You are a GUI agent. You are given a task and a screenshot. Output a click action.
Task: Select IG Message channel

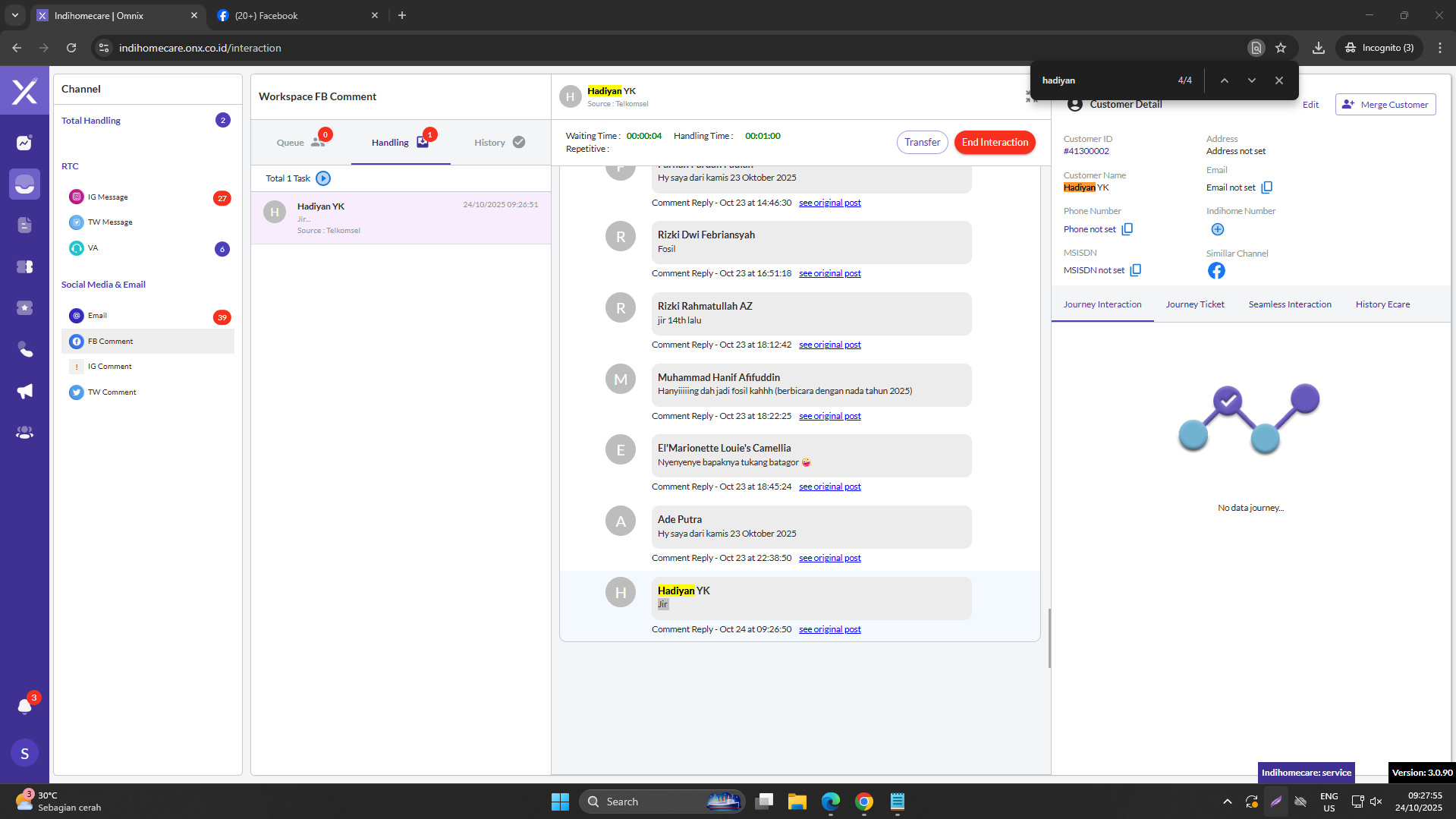[148, 197]
